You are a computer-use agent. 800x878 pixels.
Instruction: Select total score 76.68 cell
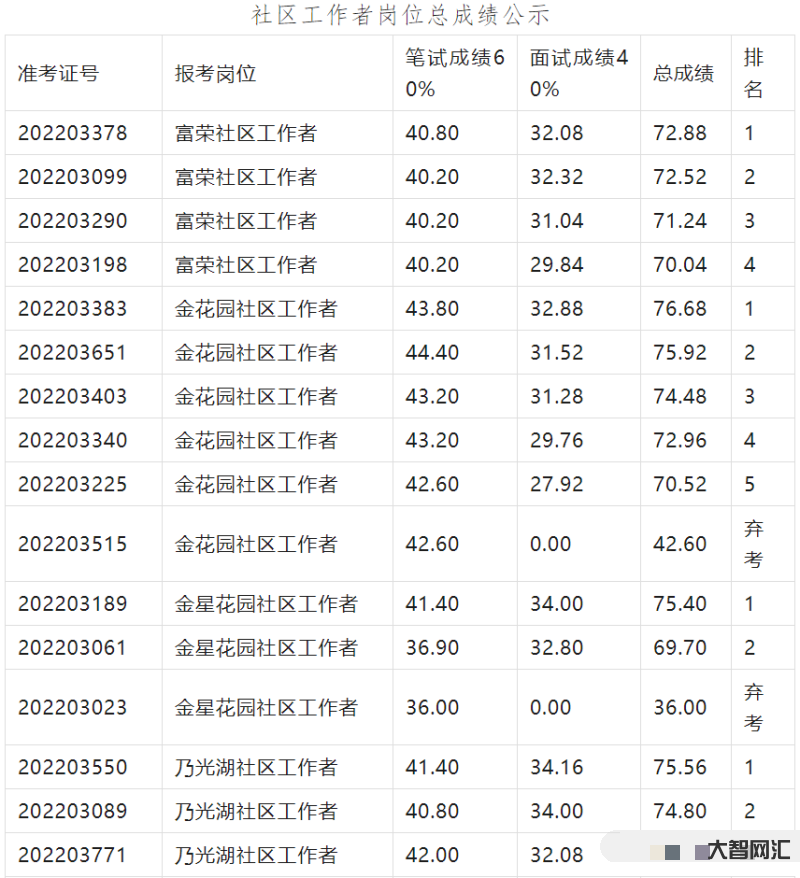(x=680, y=309)
